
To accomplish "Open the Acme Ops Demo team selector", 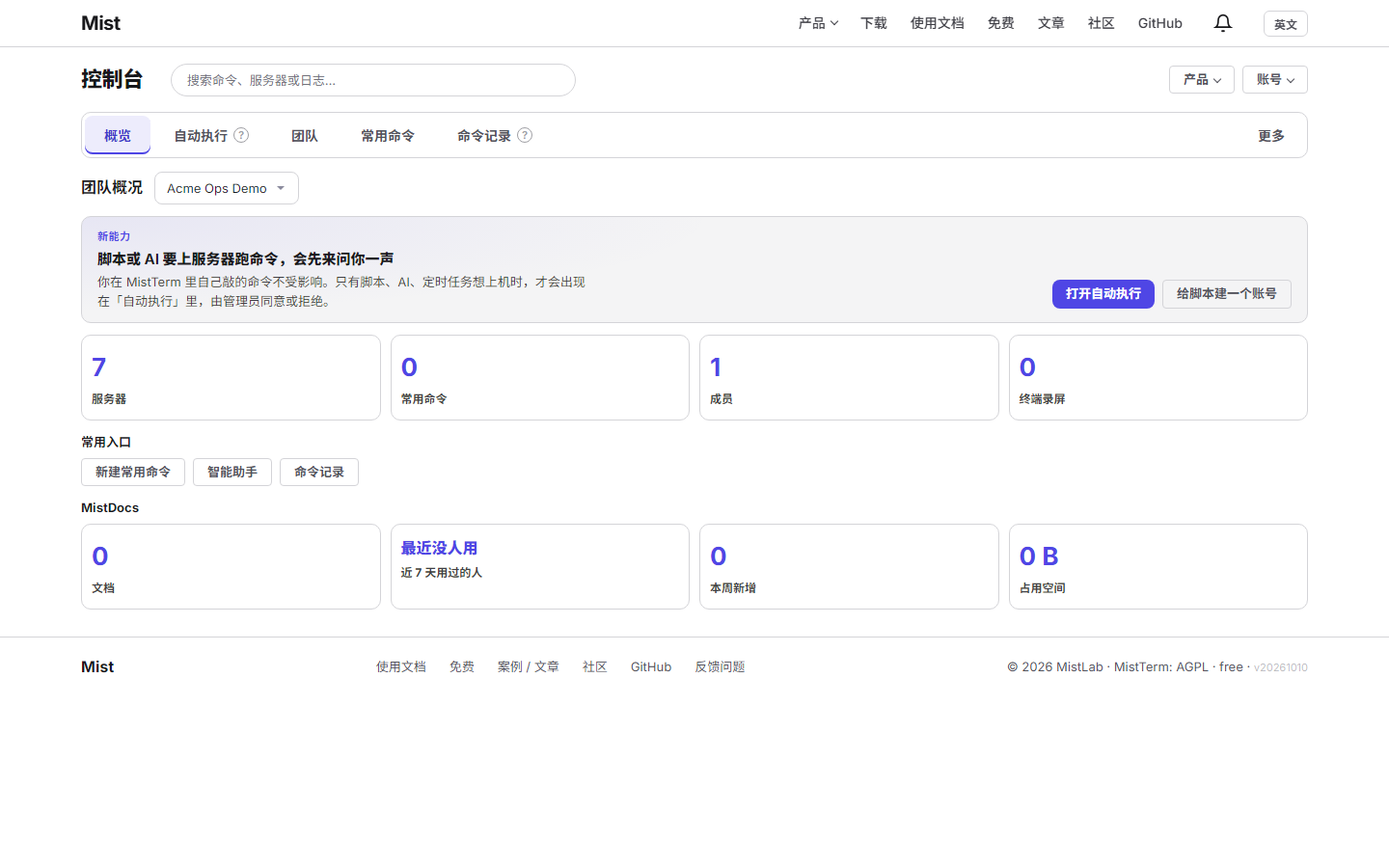I will coord(227,188).
